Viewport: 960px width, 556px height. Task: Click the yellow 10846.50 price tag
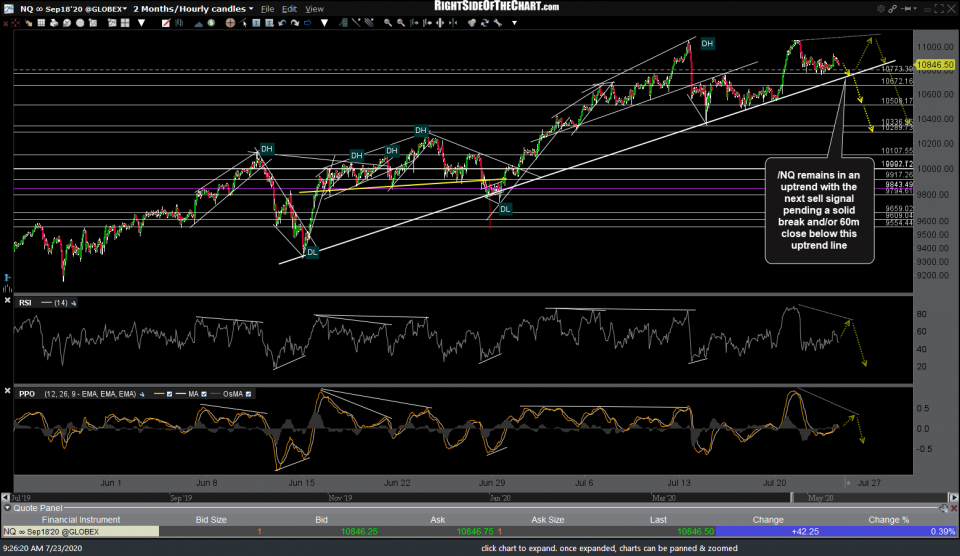coord(935,64)
